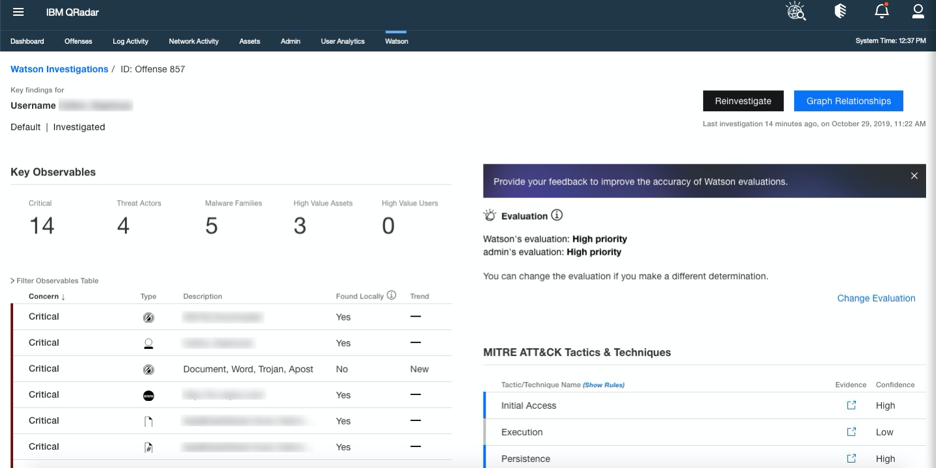Click the file type icon in fifth row
936x468 pixels.
coord(149,421)
